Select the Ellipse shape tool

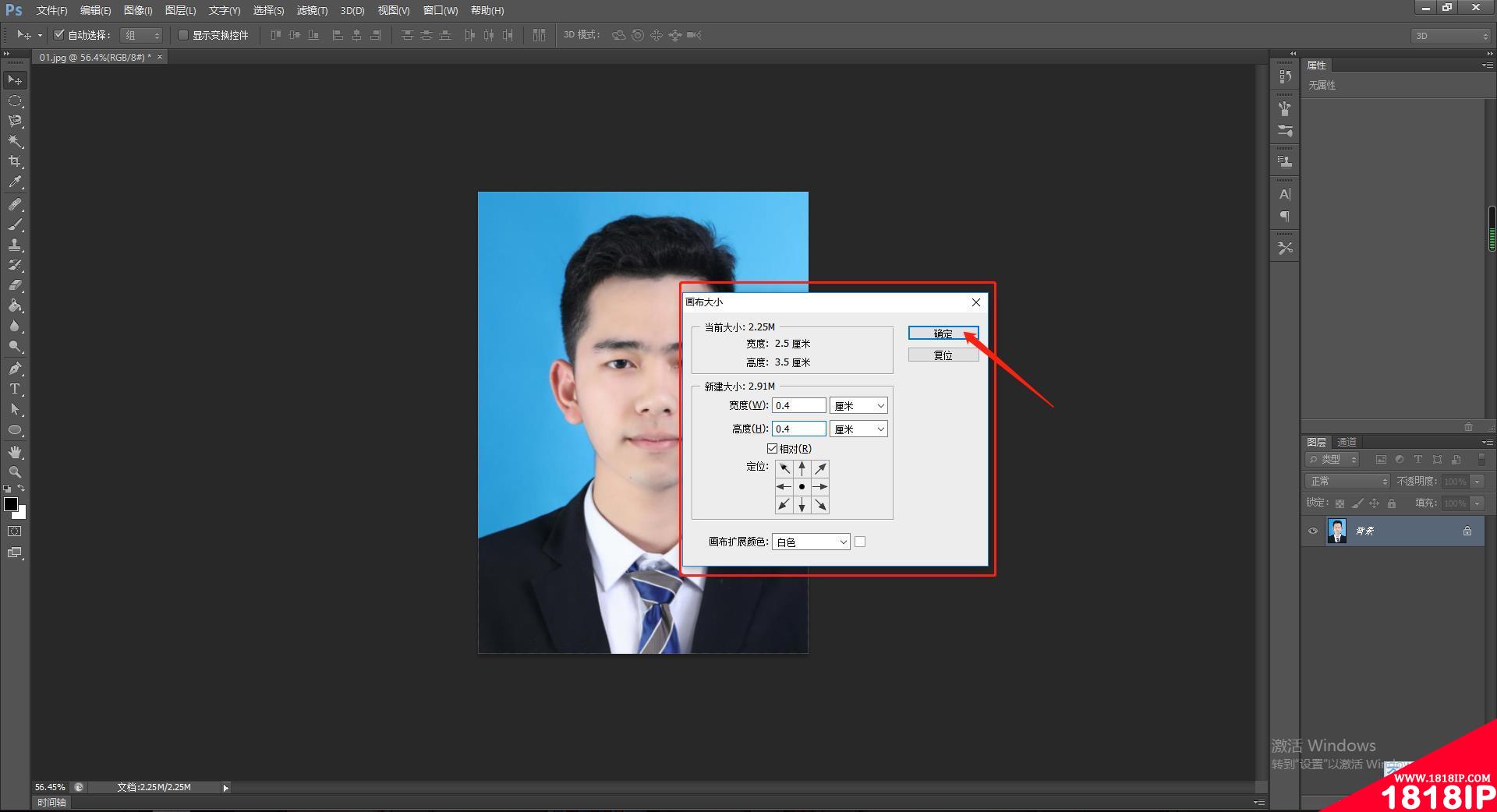pos(15,430)
